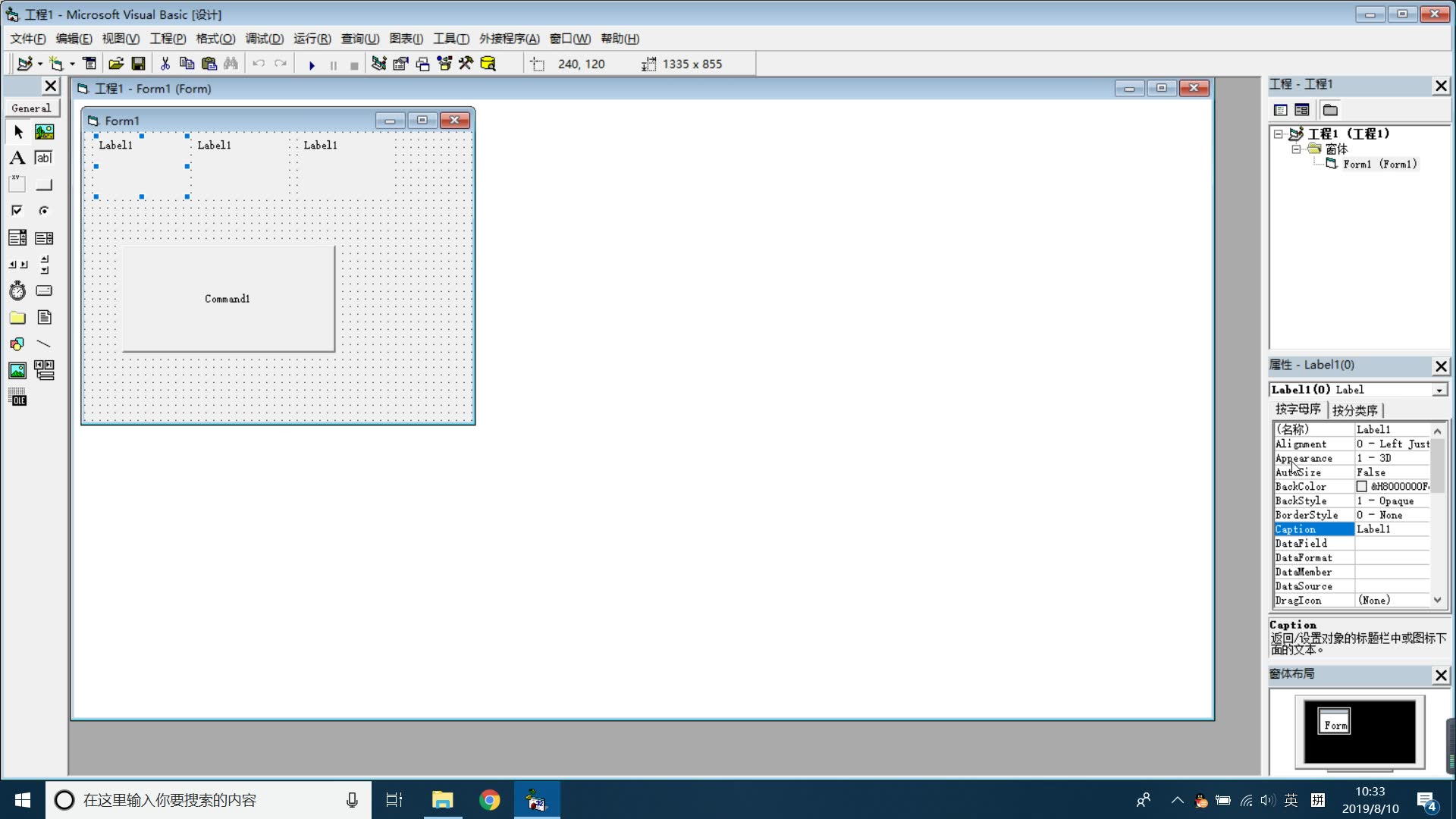Viewport: 1456px width, 819px height.
Task: Select the Label tool in toolbox
Action: pyautogui.click(x=17, y=158)
